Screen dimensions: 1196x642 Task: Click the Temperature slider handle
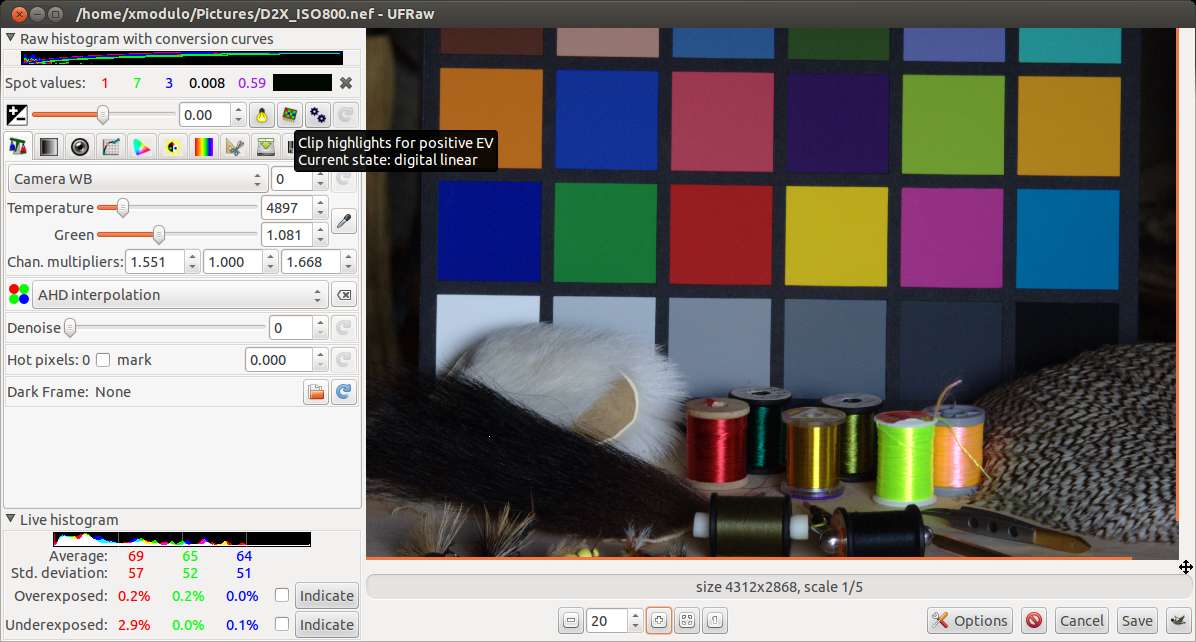pyautogui.click(x=123, y=207)
